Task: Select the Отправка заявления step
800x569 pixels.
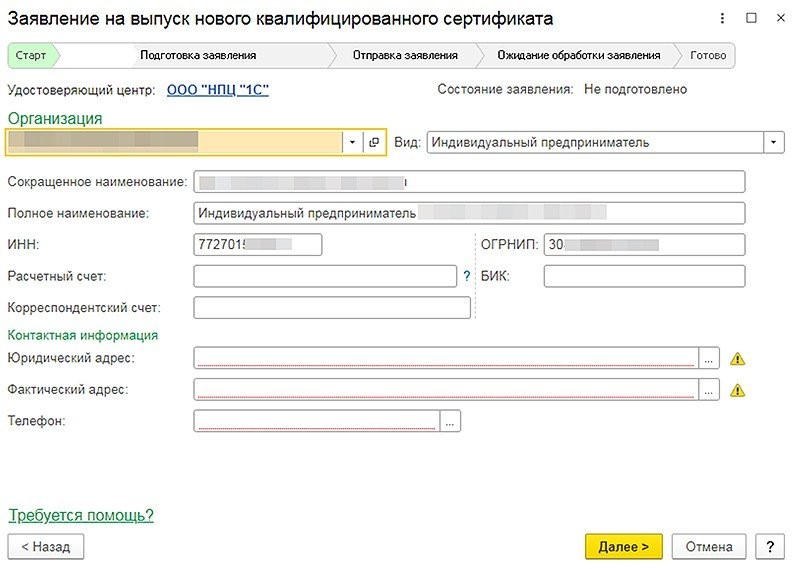Action: coord(398,55)
